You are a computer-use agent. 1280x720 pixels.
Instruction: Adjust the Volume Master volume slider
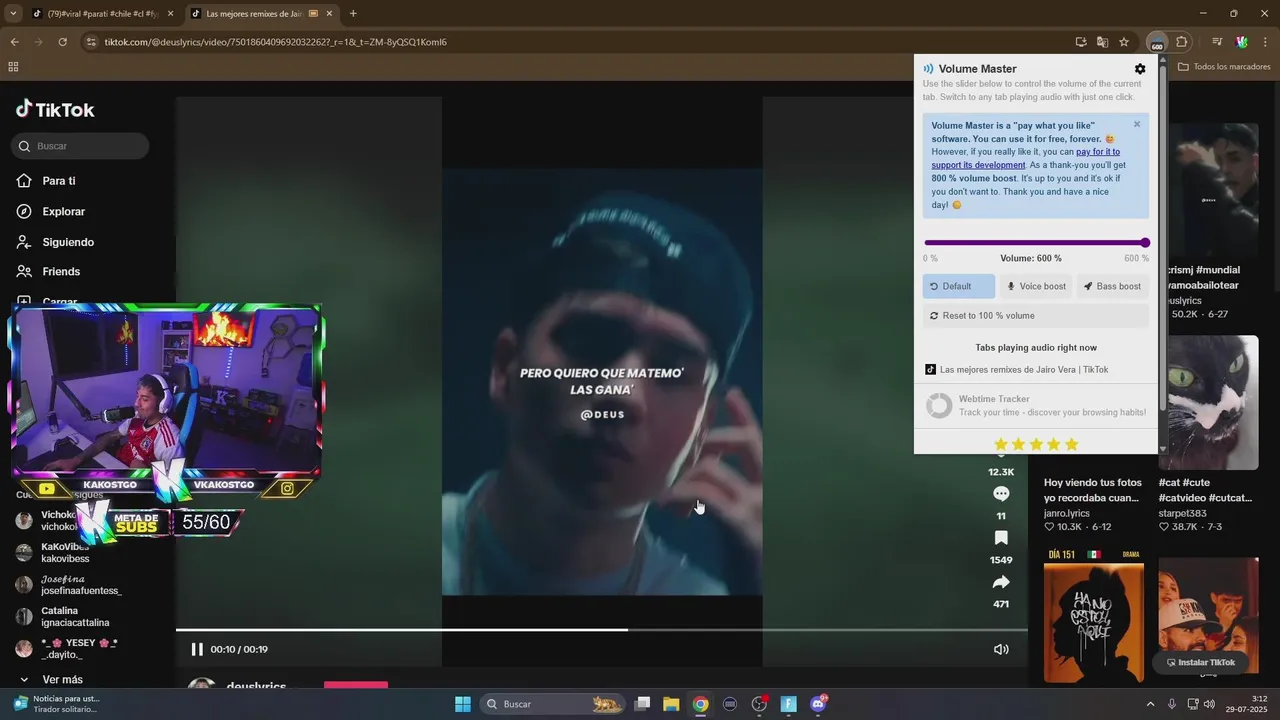click(x=1035, y=243)
